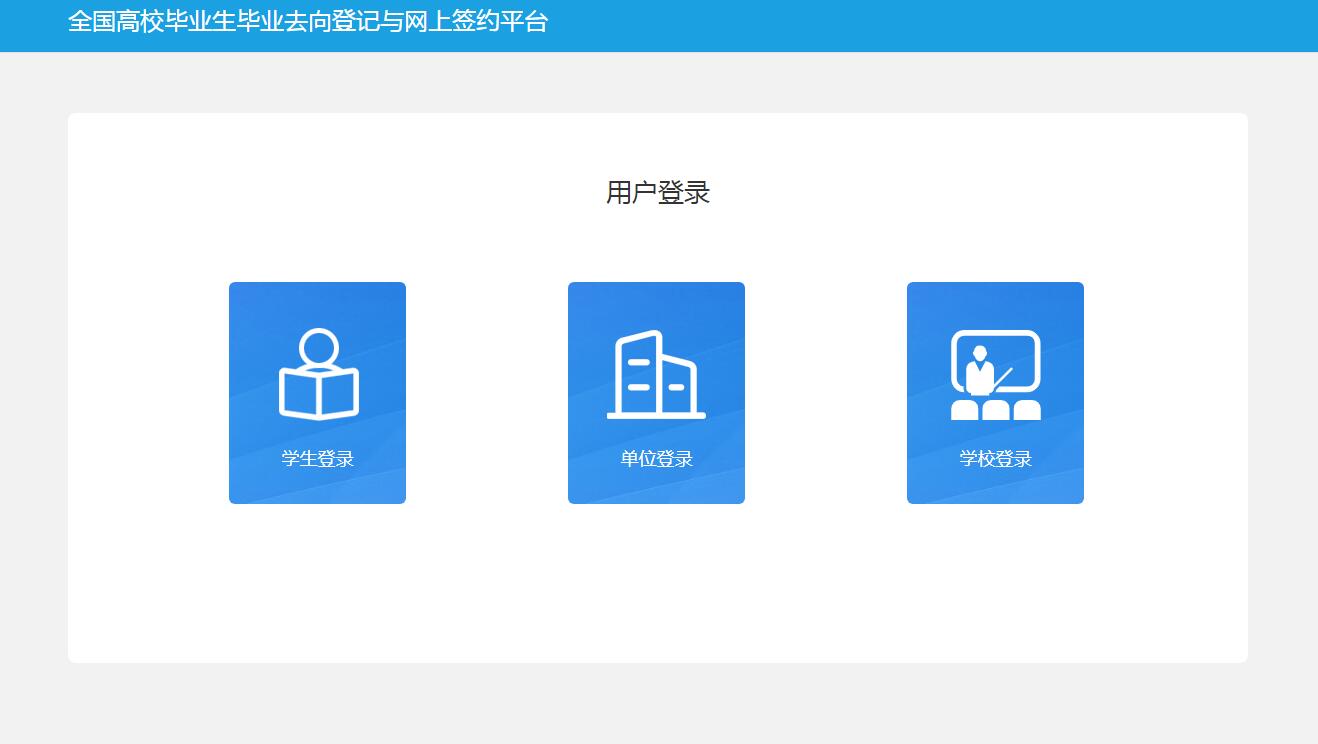
Task: Click the round head of the student icon
Action: (x=318, y=348)
